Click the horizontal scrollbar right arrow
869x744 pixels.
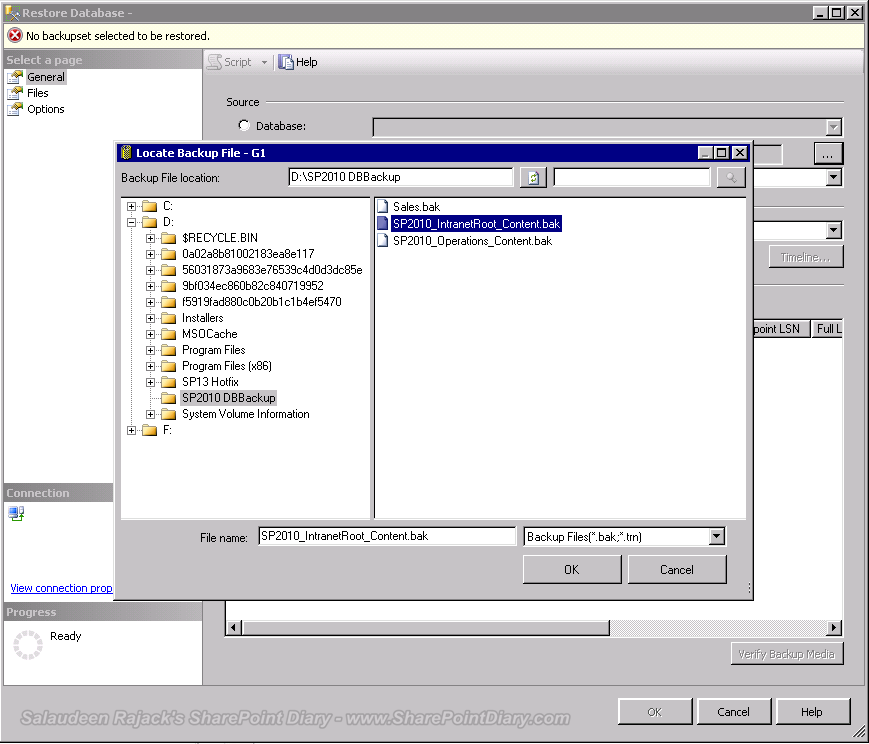click(x=834, y=628)
